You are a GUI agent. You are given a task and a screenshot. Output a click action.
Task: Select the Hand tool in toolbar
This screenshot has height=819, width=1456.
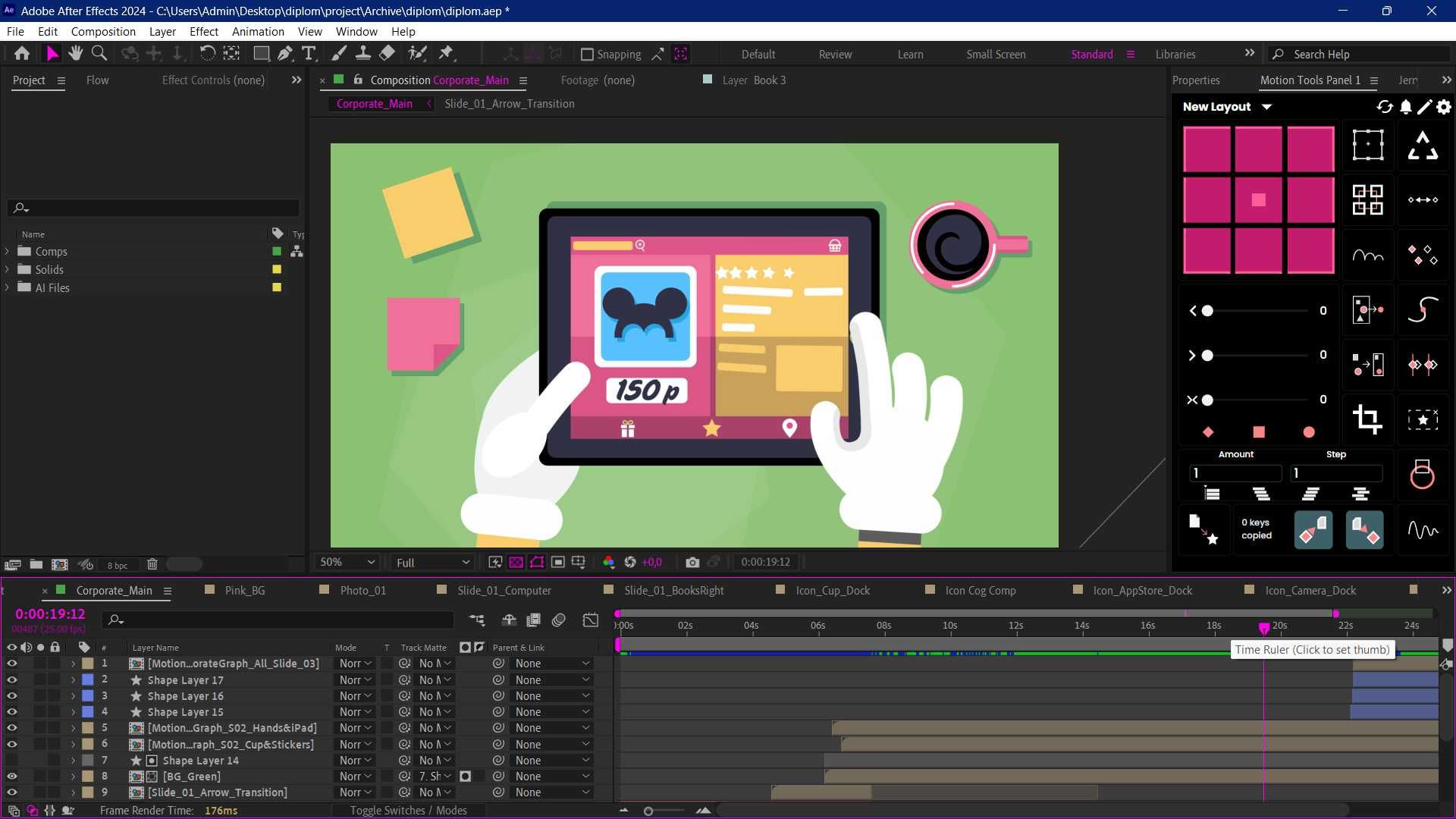click(75, 54)
